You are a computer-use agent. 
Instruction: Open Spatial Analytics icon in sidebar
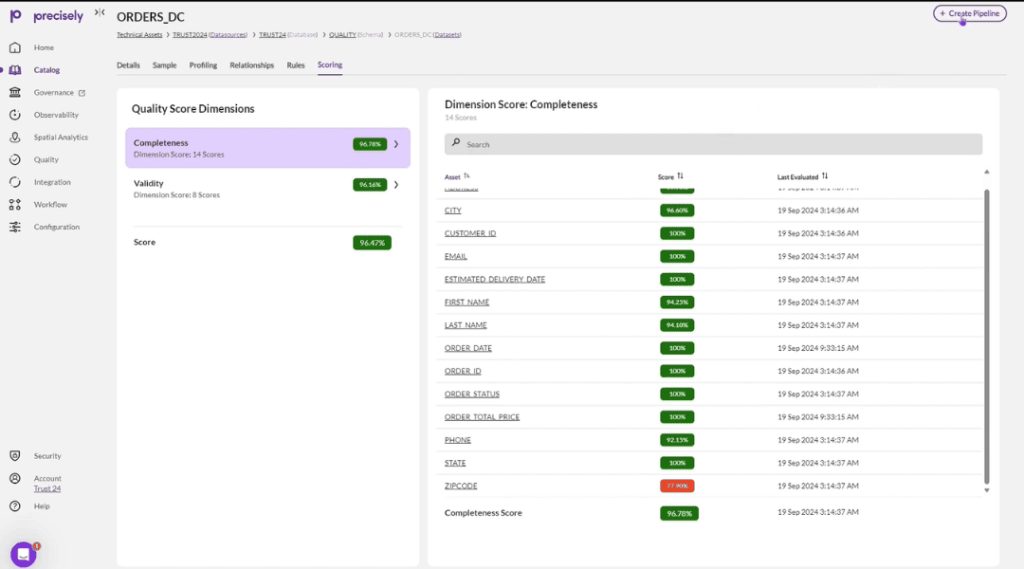[x=14, y=138]
